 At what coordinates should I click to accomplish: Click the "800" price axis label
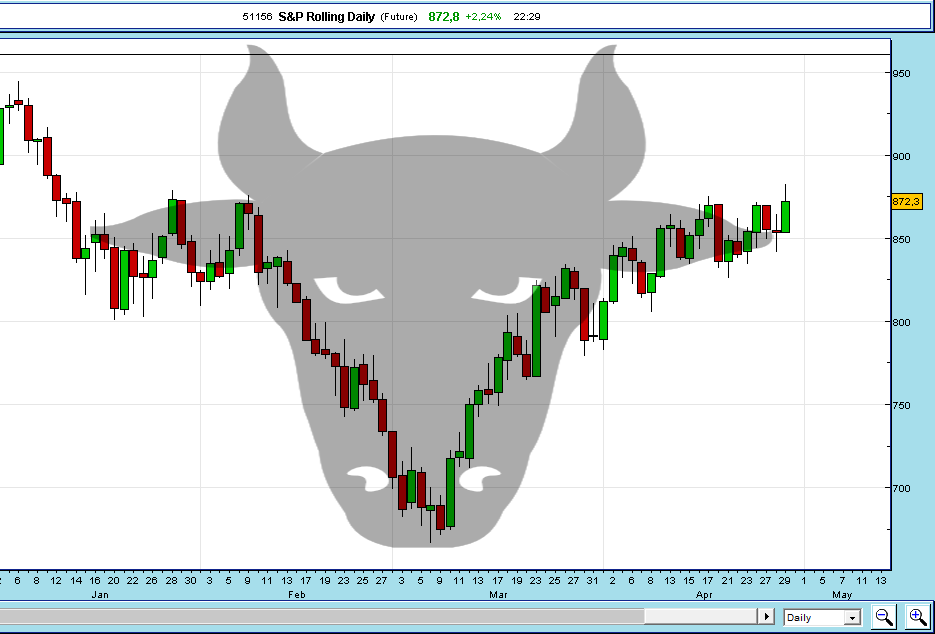pyautogui.click(x=901, y=322)
